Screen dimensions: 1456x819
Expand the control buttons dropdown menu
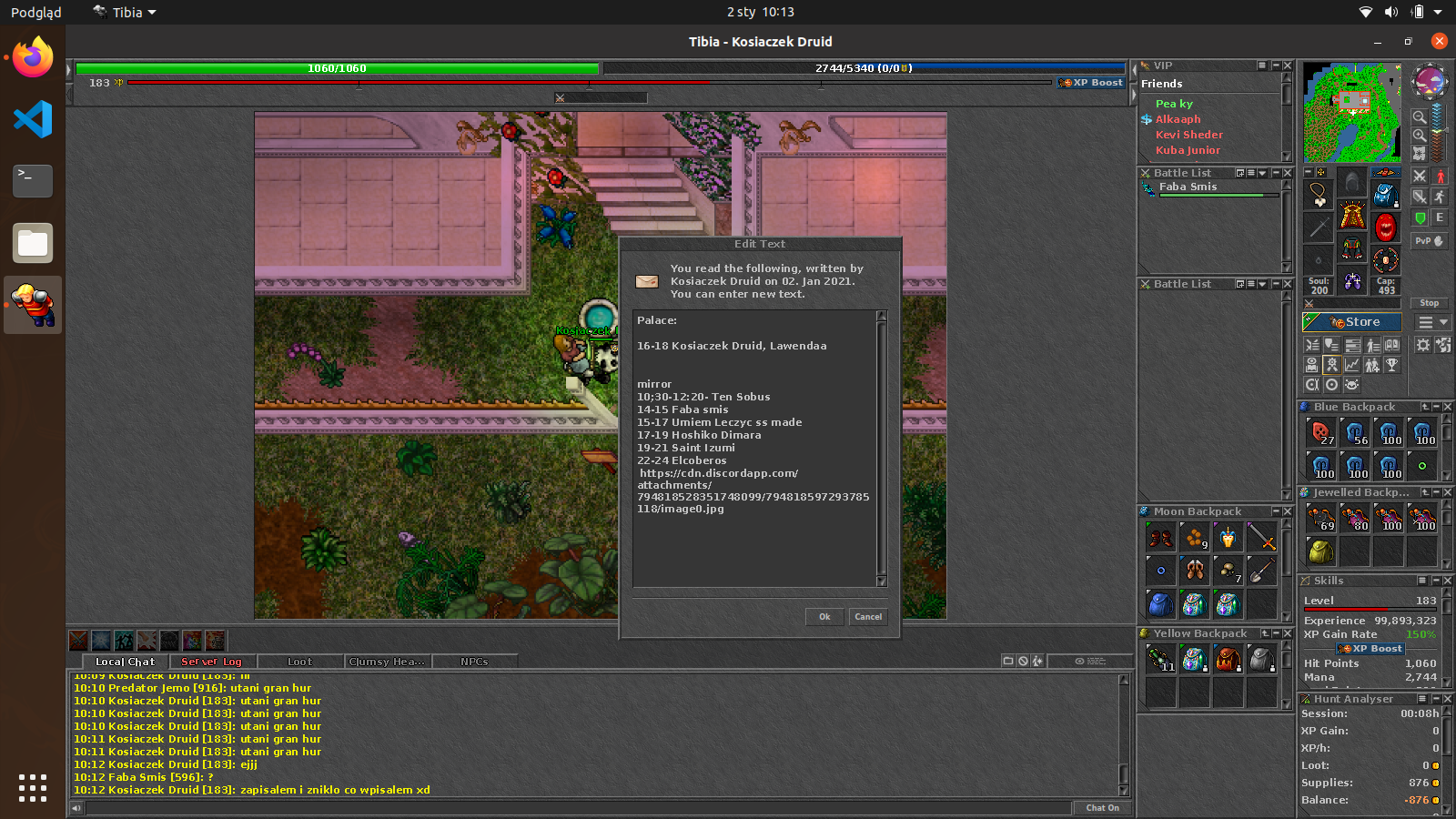[1433, 322]
